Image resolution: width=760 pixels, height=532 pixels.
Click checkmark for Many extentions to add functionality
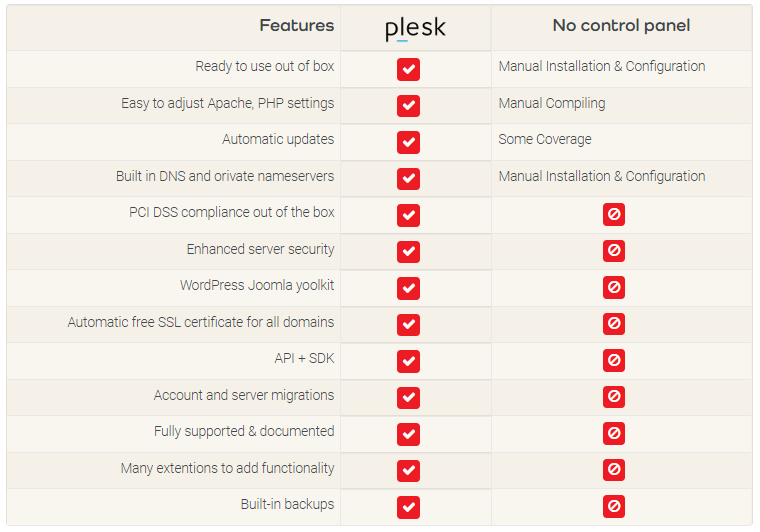click(408, 470)
